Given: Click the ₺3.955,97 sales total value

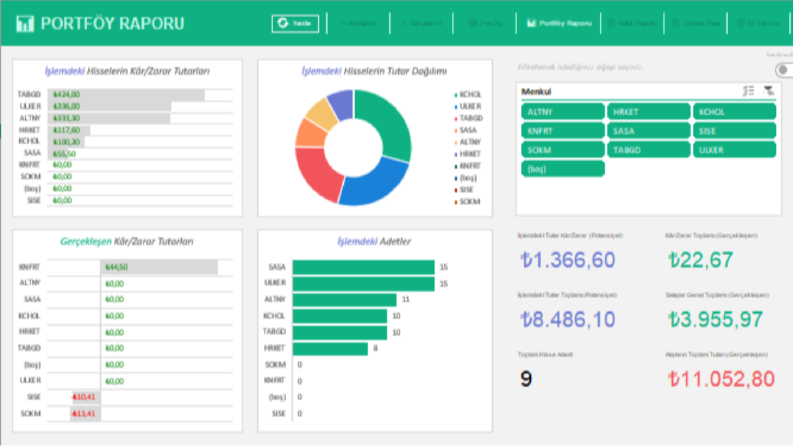Looking at the screenshot, I should pyautogui.click(x=715, y=319).
